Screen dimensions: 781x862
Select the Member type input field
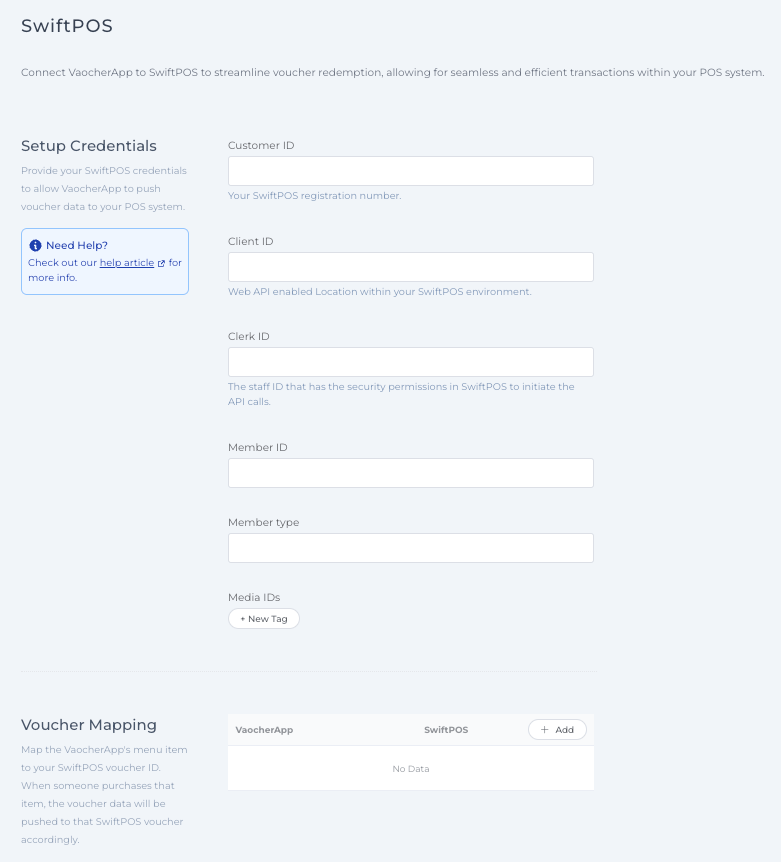coord(410,547)
